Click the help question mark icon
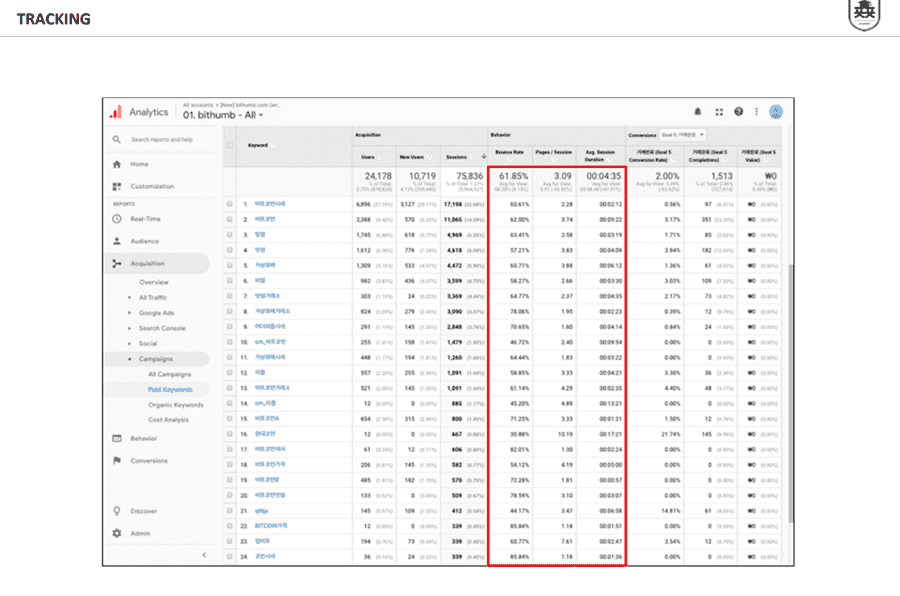The image size is (900, 596). click(738, 112)
